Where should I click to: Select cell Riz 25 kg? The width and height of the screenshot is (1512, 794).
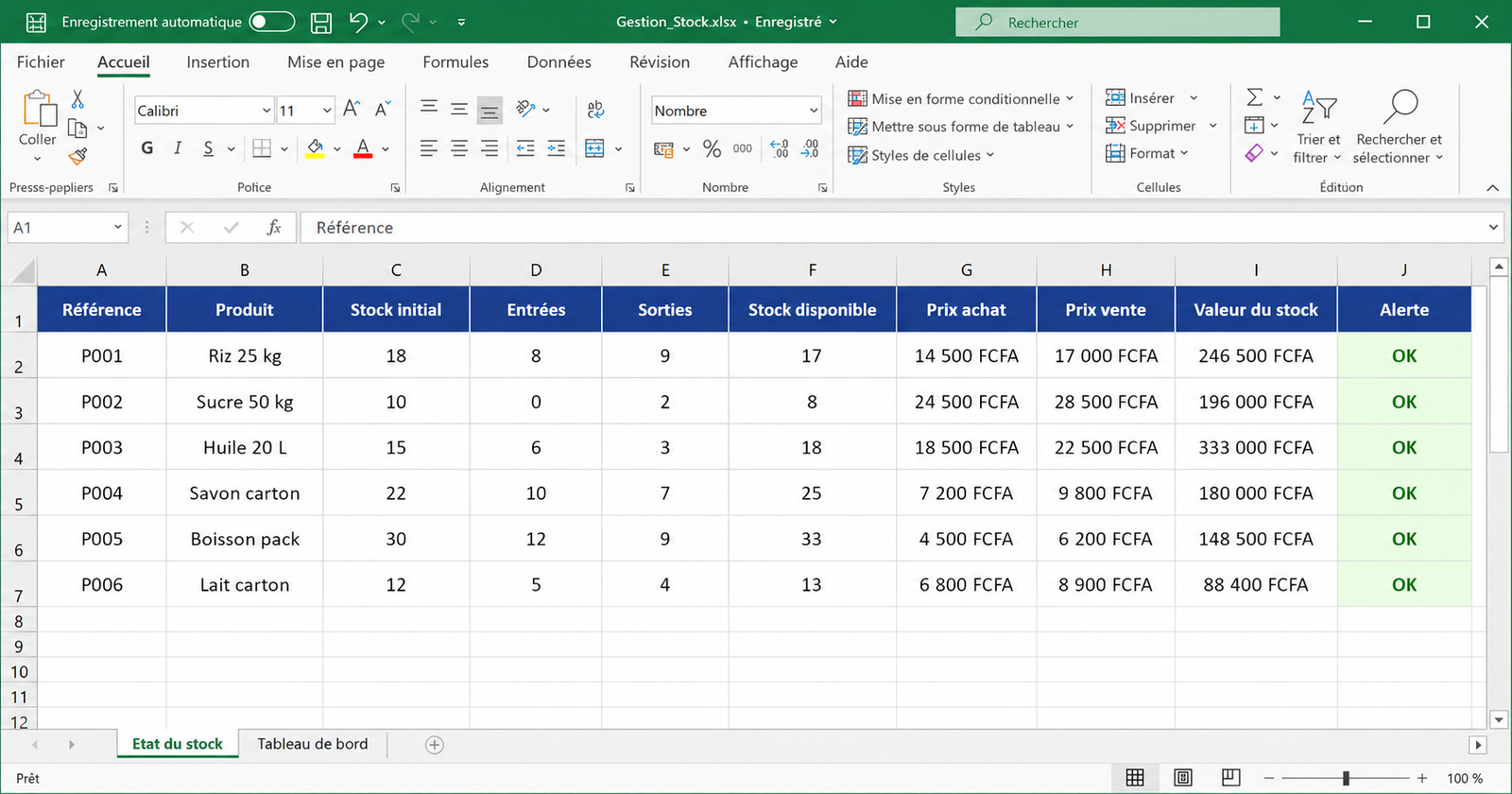pyautogui.click(x=245, y=355)
